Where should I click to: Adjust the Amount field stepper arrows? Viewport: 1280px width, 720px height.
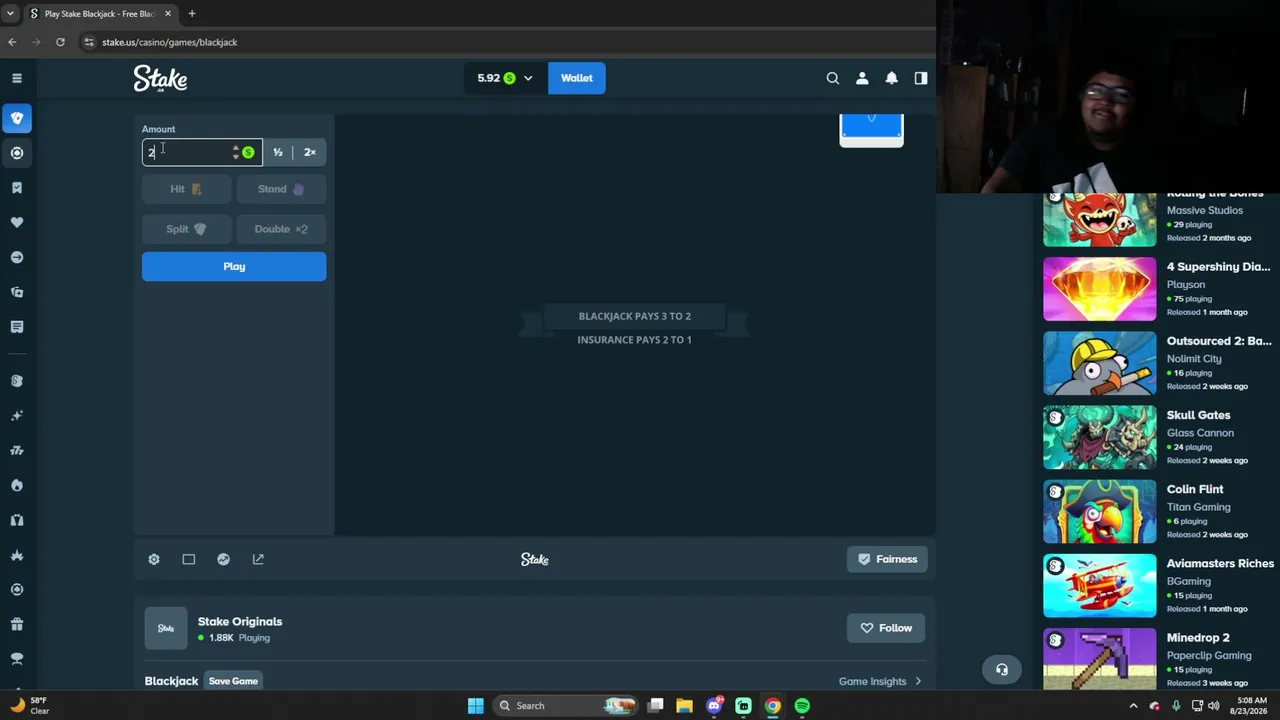click(236, 152)
